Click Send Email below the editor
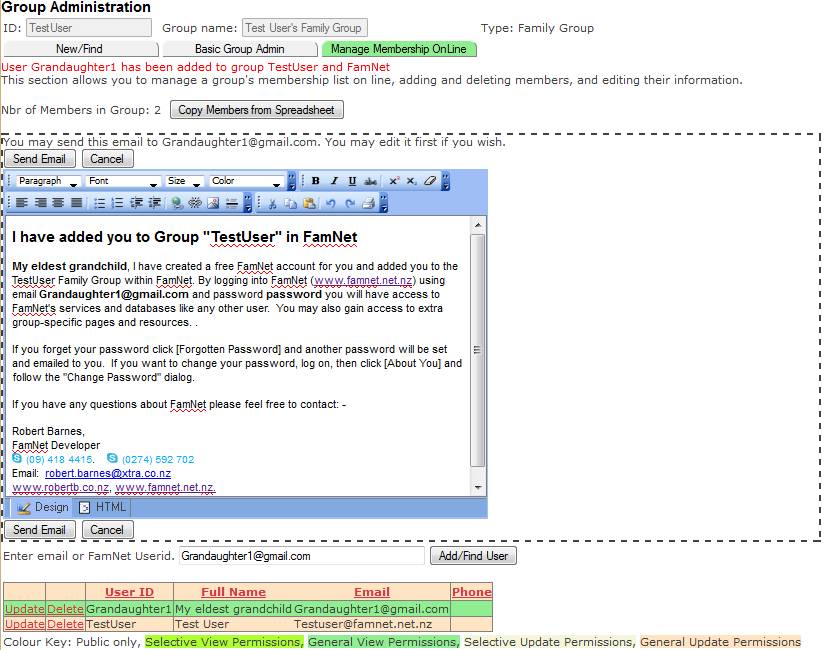Image resolution: width=824 pixels, height=650 pixels. click(x=40, y=530)
